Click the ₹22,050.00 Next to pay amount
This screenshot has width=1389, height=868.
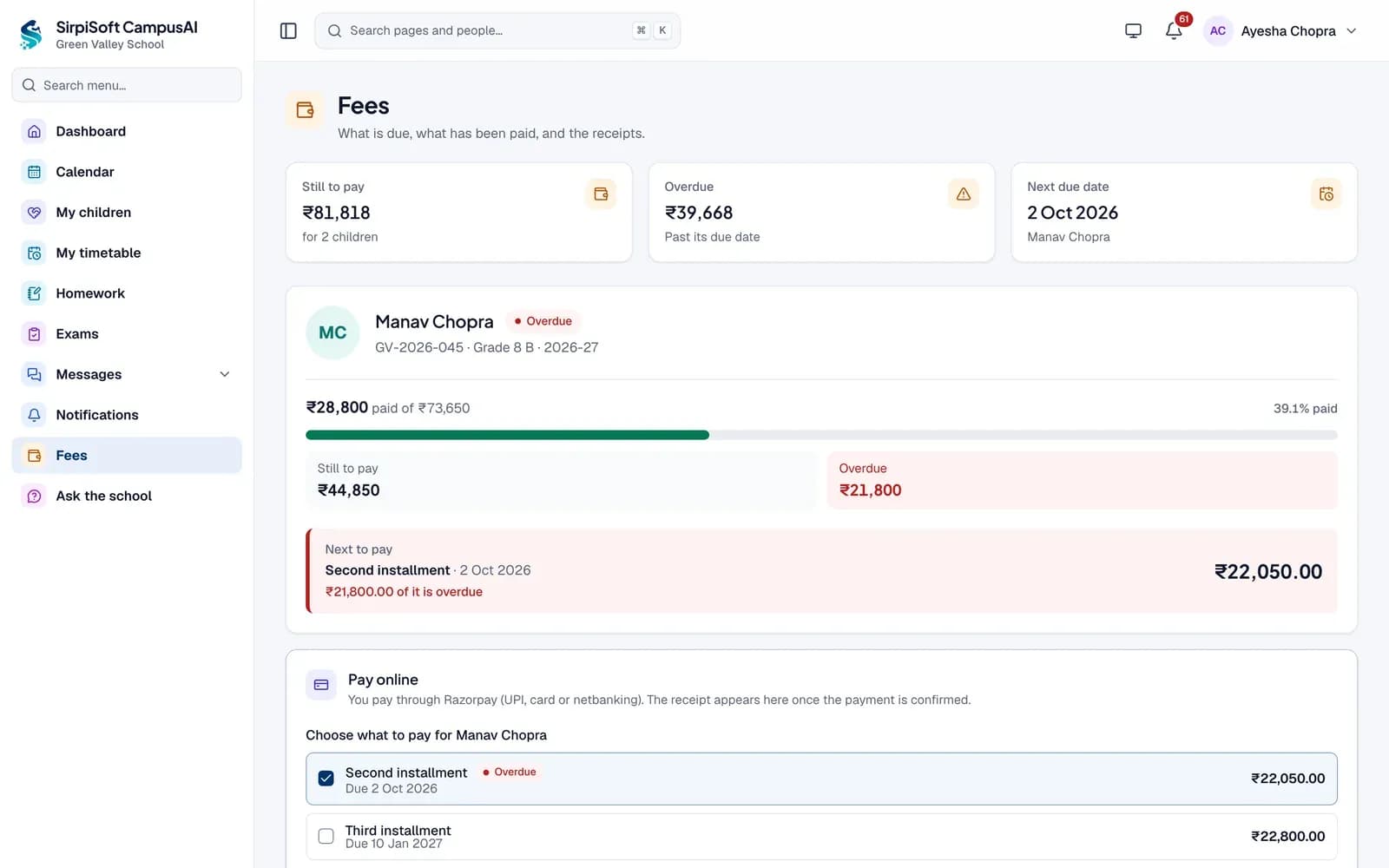click(1267, 571)
